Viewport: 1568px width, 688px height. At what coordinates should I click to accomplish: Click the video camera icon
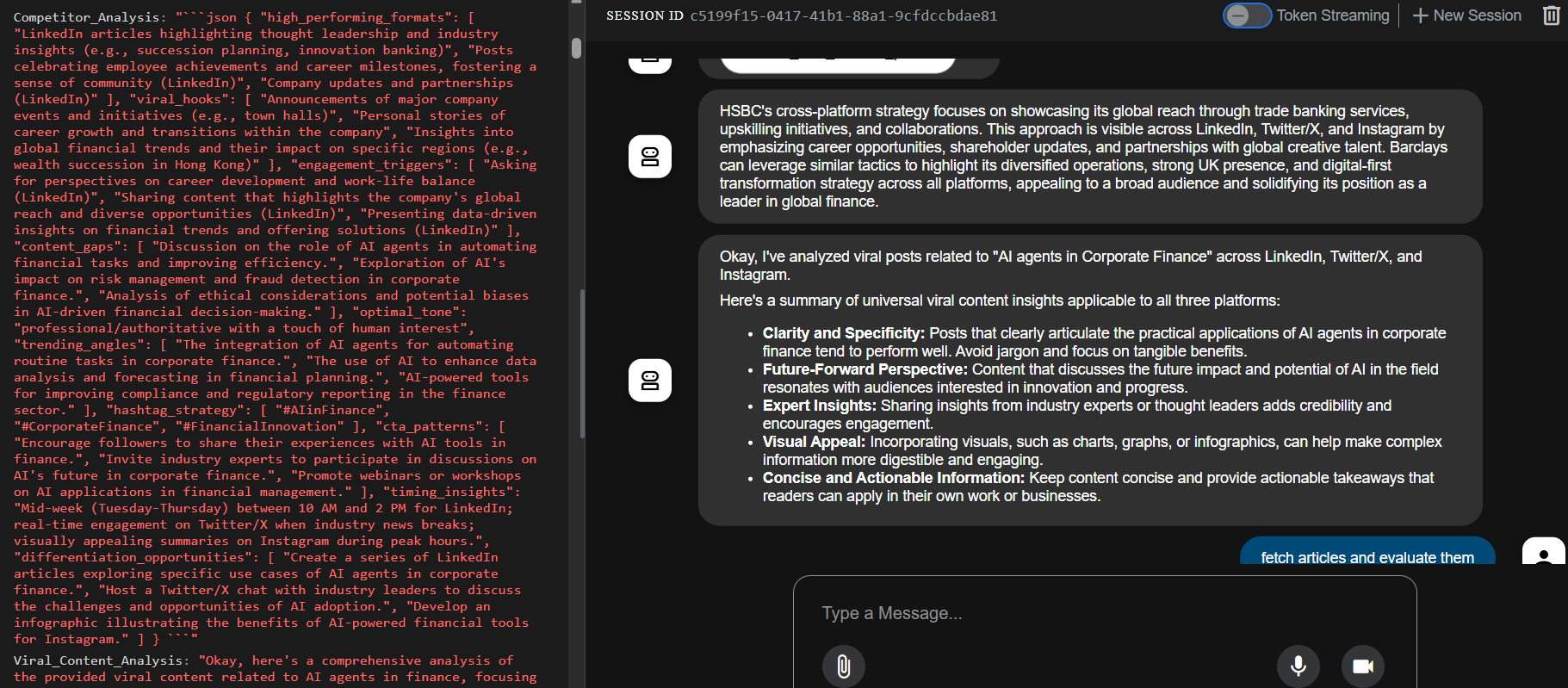(x=1363, y=666)
